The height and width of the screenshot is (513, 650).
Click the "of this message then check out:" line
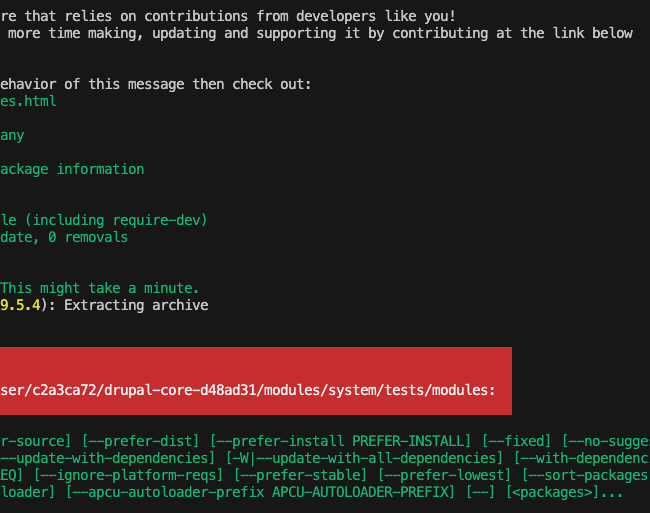[187, 84]
